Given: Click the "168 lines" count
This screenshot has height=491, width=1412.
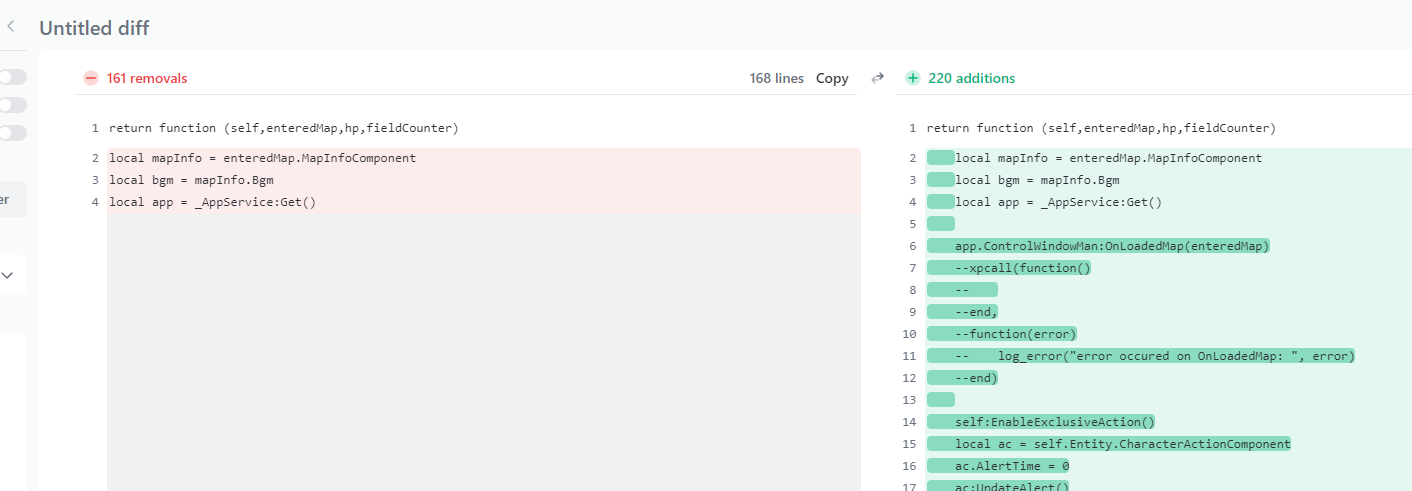Looking at the screenshot, I should coord(776,78).
